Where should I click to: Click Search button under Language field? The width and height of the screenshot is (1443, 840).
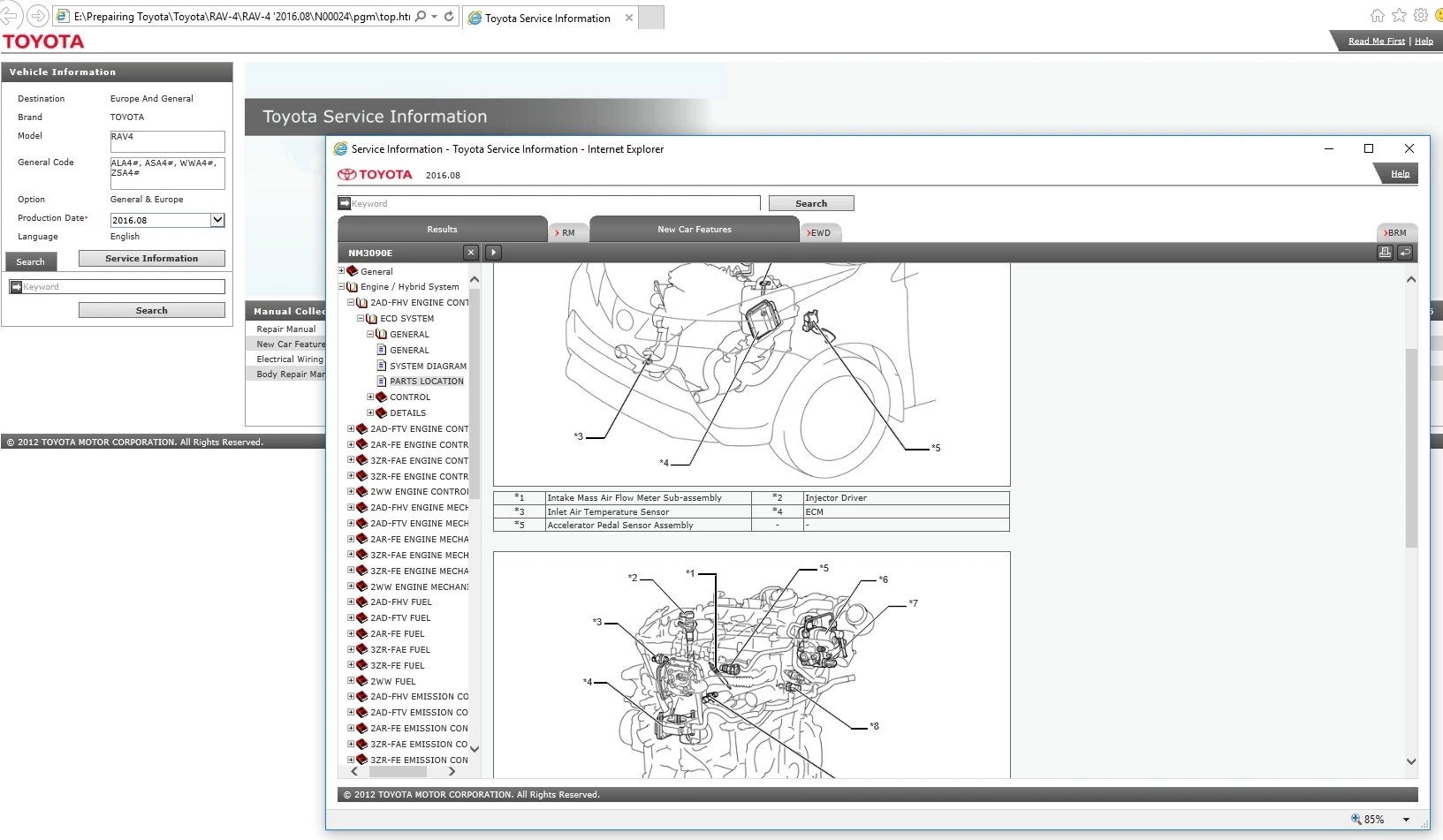pos(31,261)
